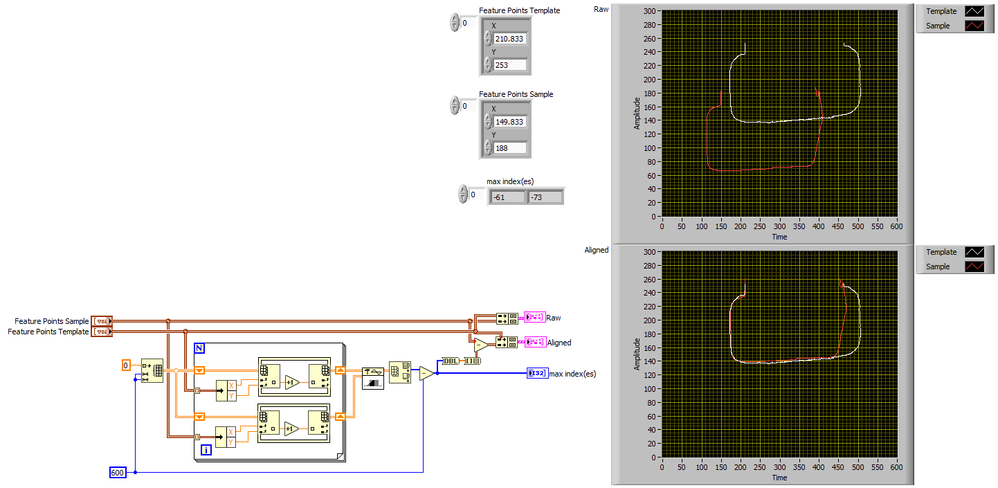Click the Feature Points Template array index stepper
The width and height of the screenshot is (998, 488).
[x=454, y=23]
